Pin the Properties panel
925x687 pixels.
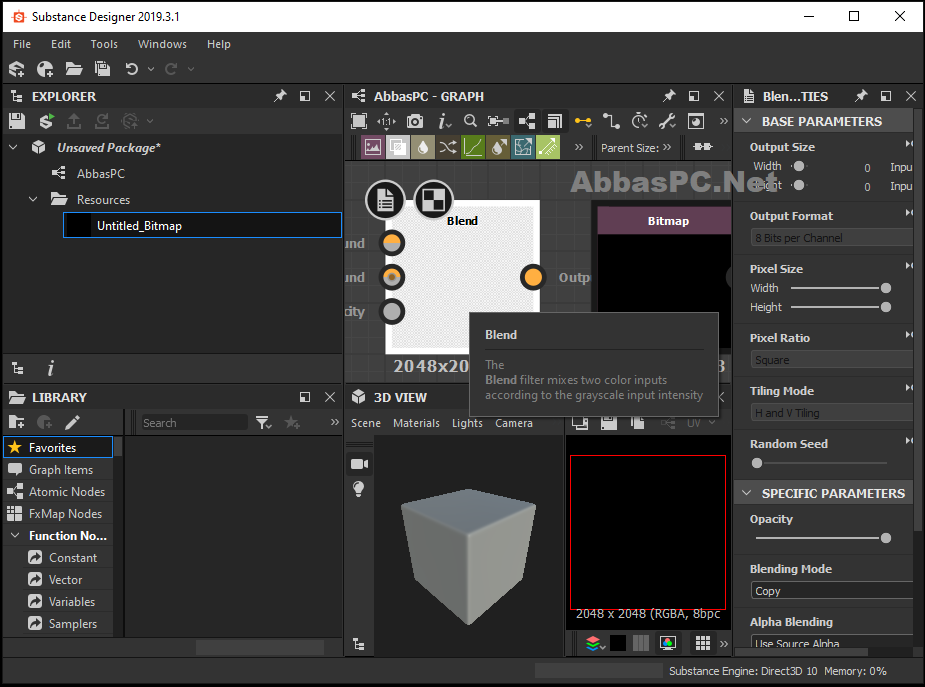[861, 96]
